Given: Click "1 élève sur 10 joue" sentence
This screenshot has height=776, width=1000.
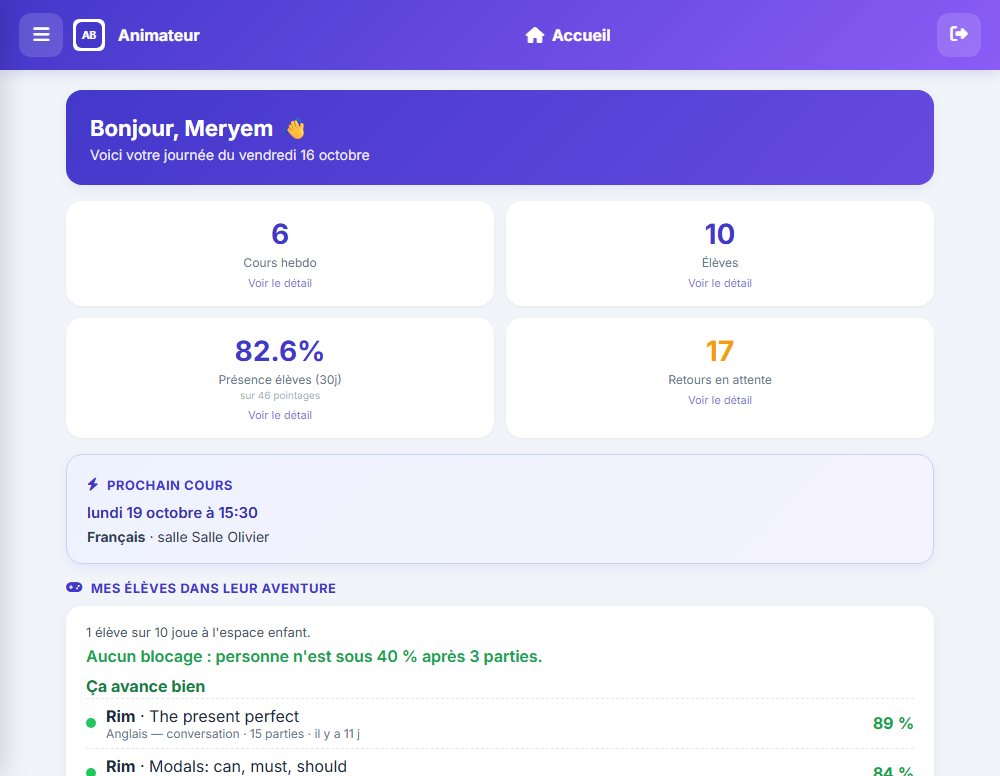Looking at the screenshot, I should (x=198, y=633).
